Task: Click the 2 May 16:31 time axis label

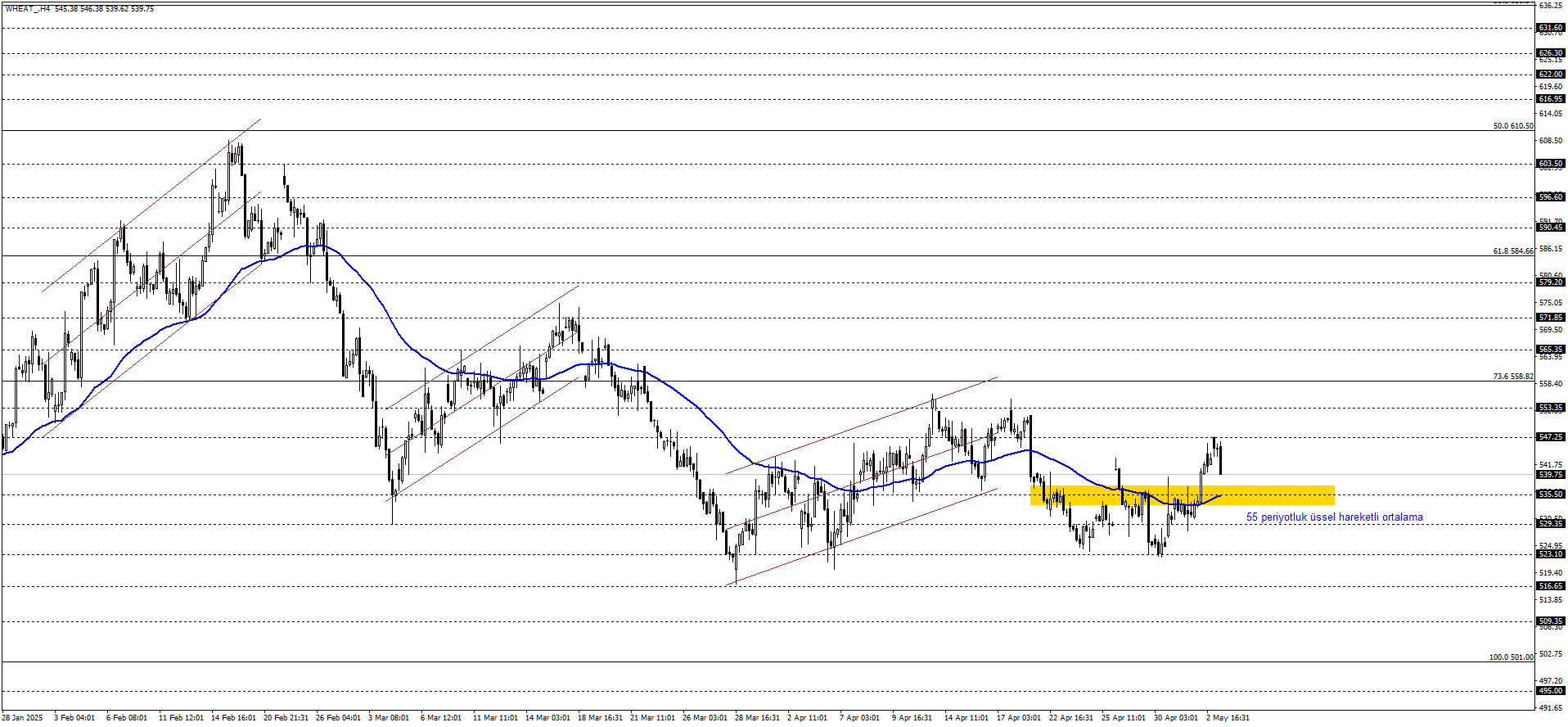Action: (1228, 718)
